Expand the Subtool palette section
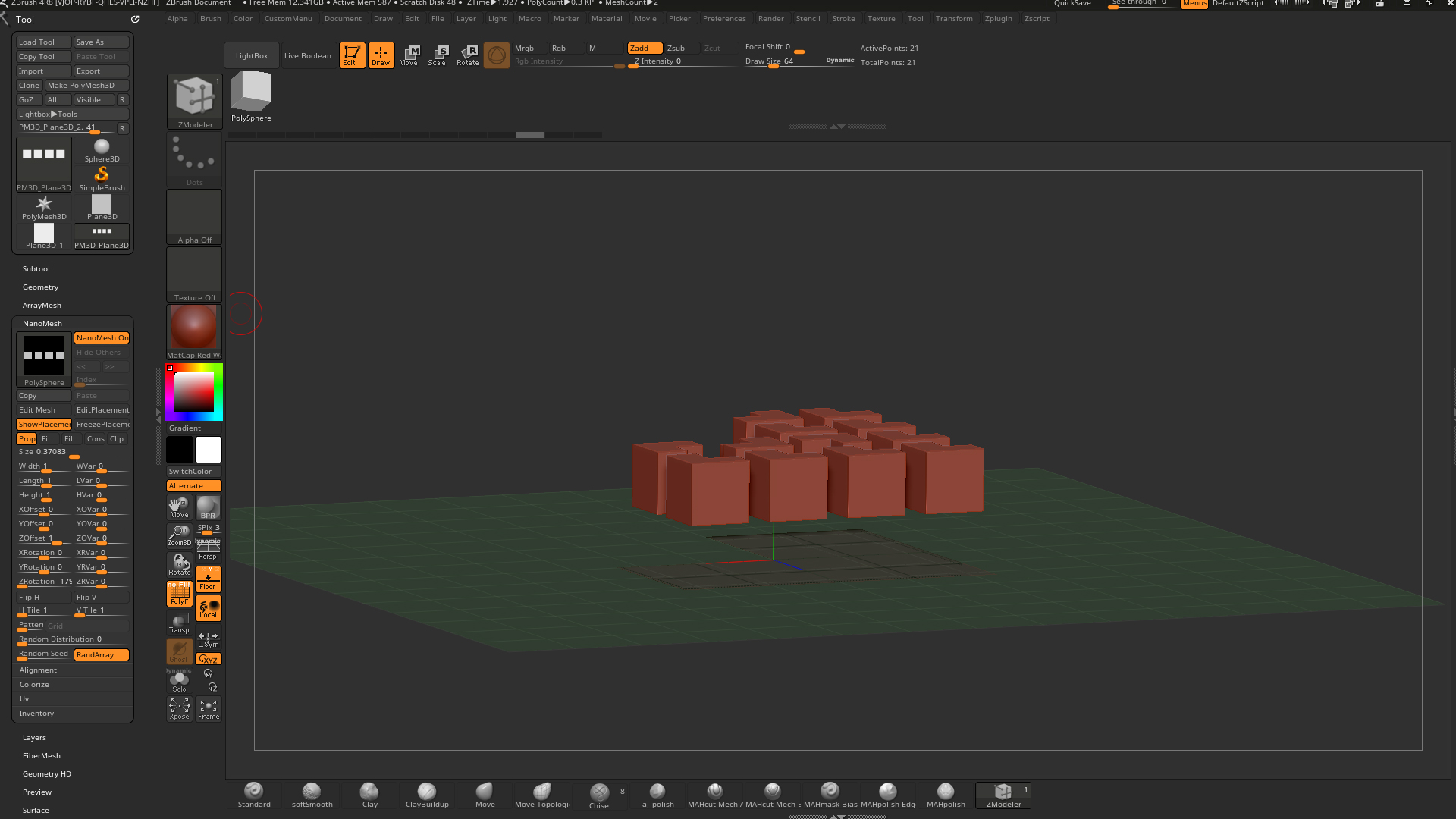 pos(36,269)
